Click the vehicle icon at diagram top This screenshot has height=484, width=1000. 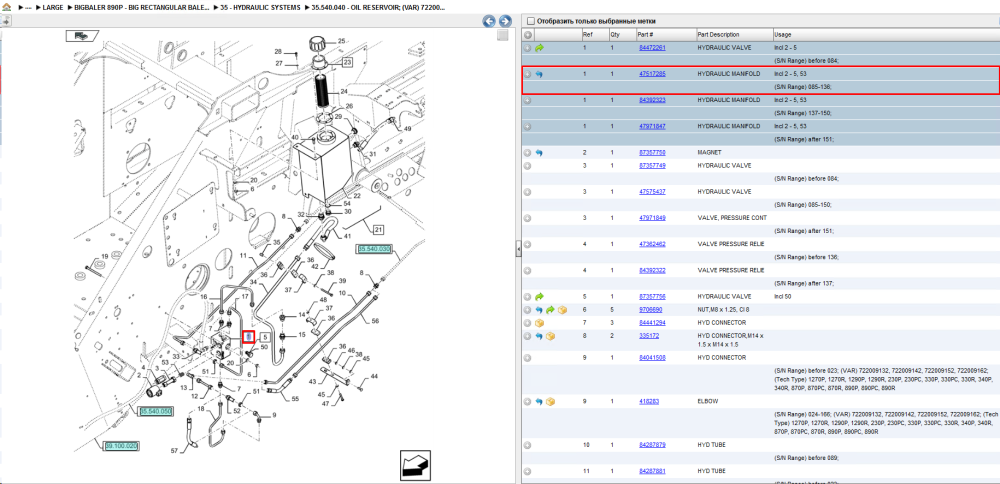click(82, 36)
